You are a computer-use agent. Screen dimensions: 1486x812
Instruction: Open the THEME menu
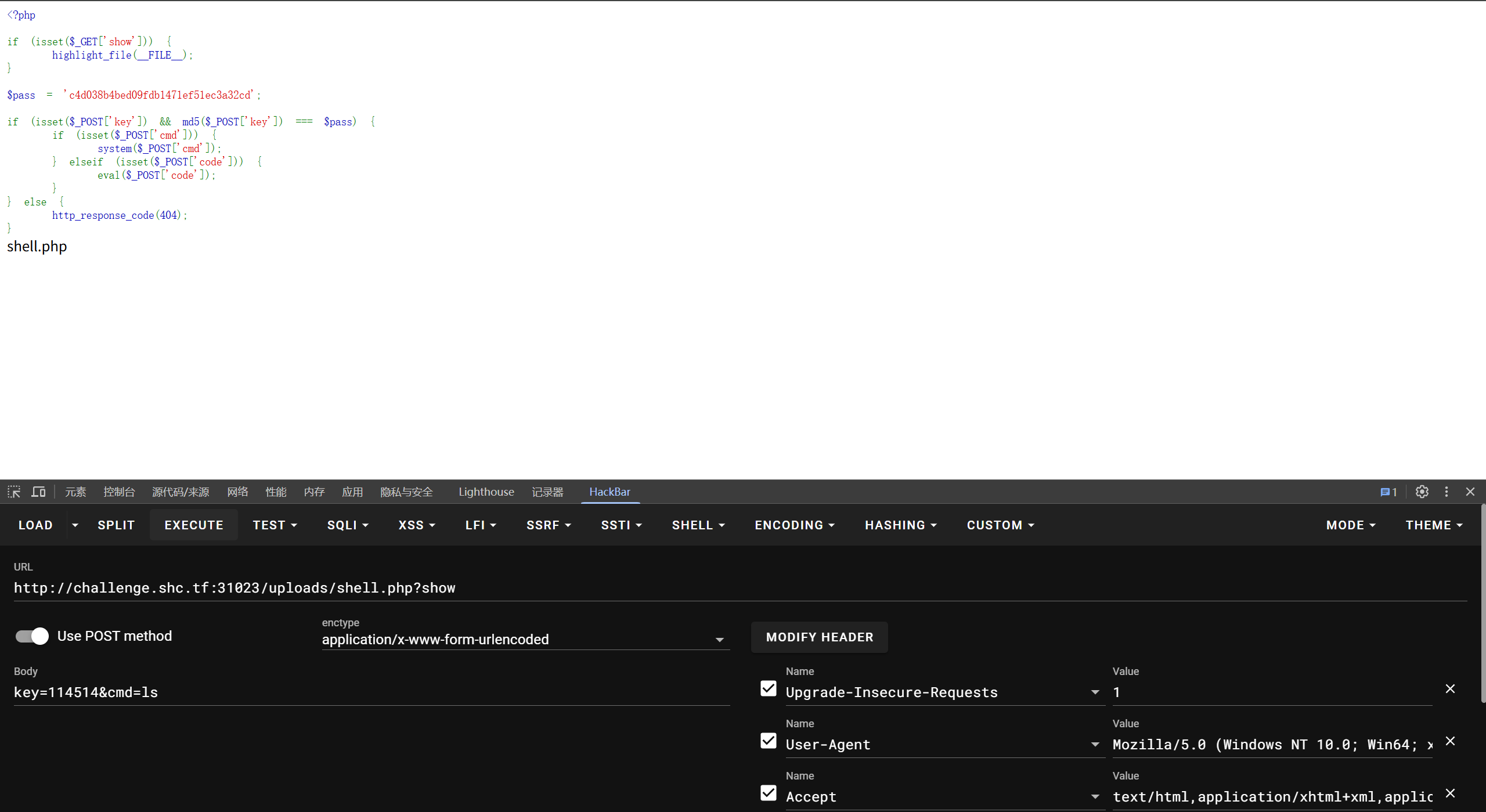coord(1434,525)
